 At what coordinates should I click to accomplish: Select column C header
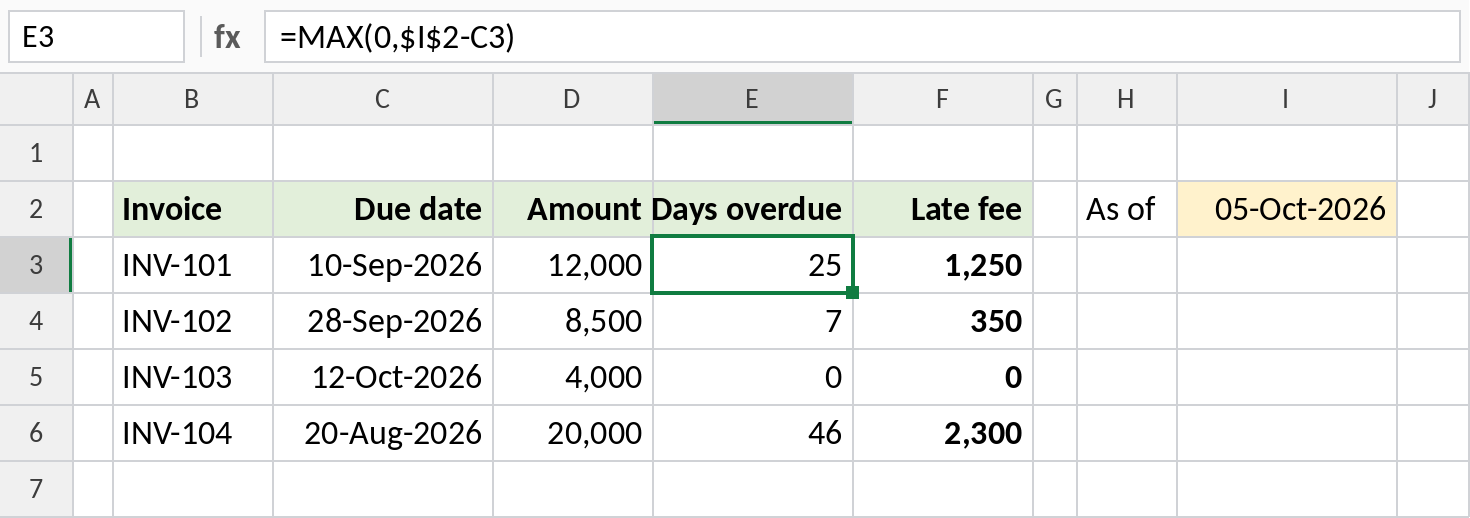tap(383, 99)
